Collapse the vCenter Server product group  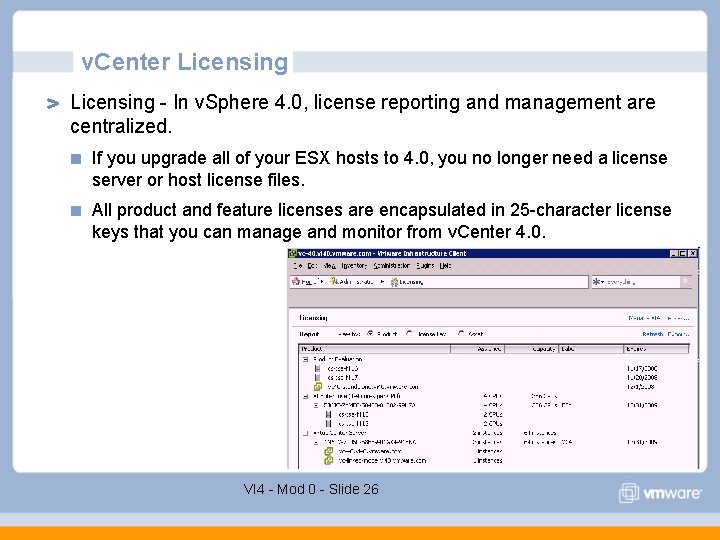pyautogui.click(x=305, y=433)
